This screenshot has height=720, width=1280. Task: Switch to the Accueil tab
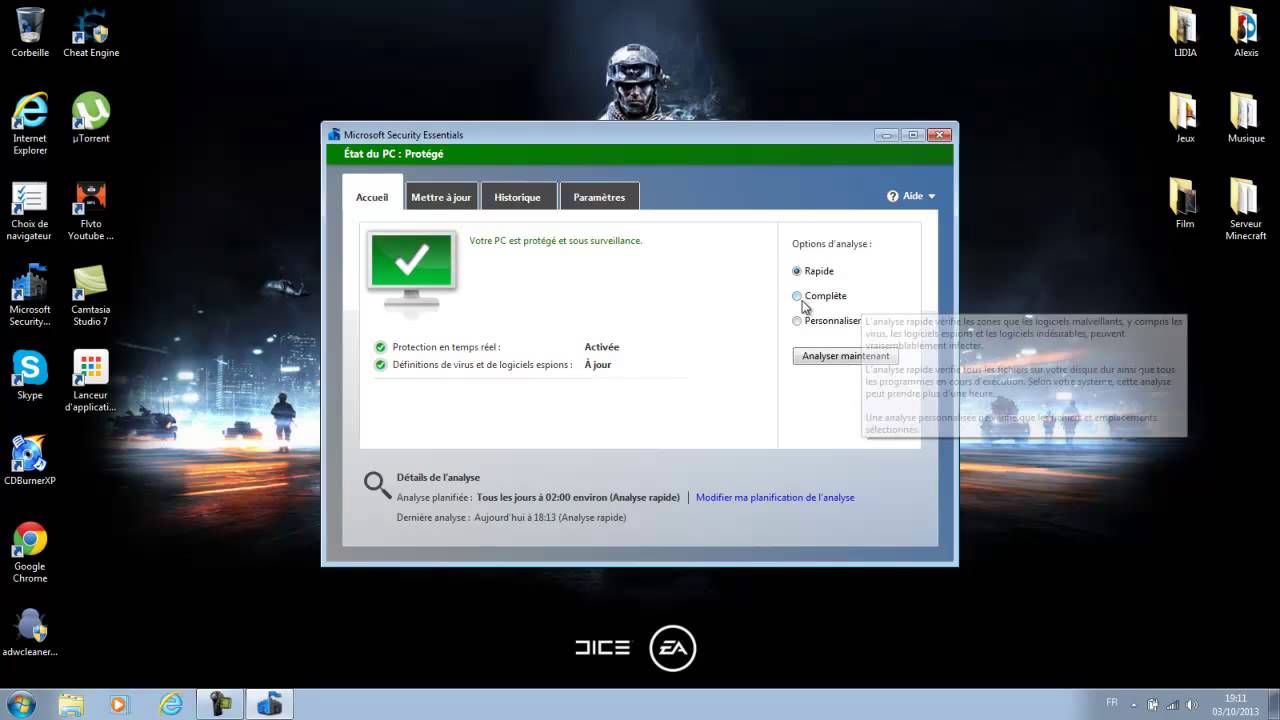pyautogui.click(x=372, y=197)
